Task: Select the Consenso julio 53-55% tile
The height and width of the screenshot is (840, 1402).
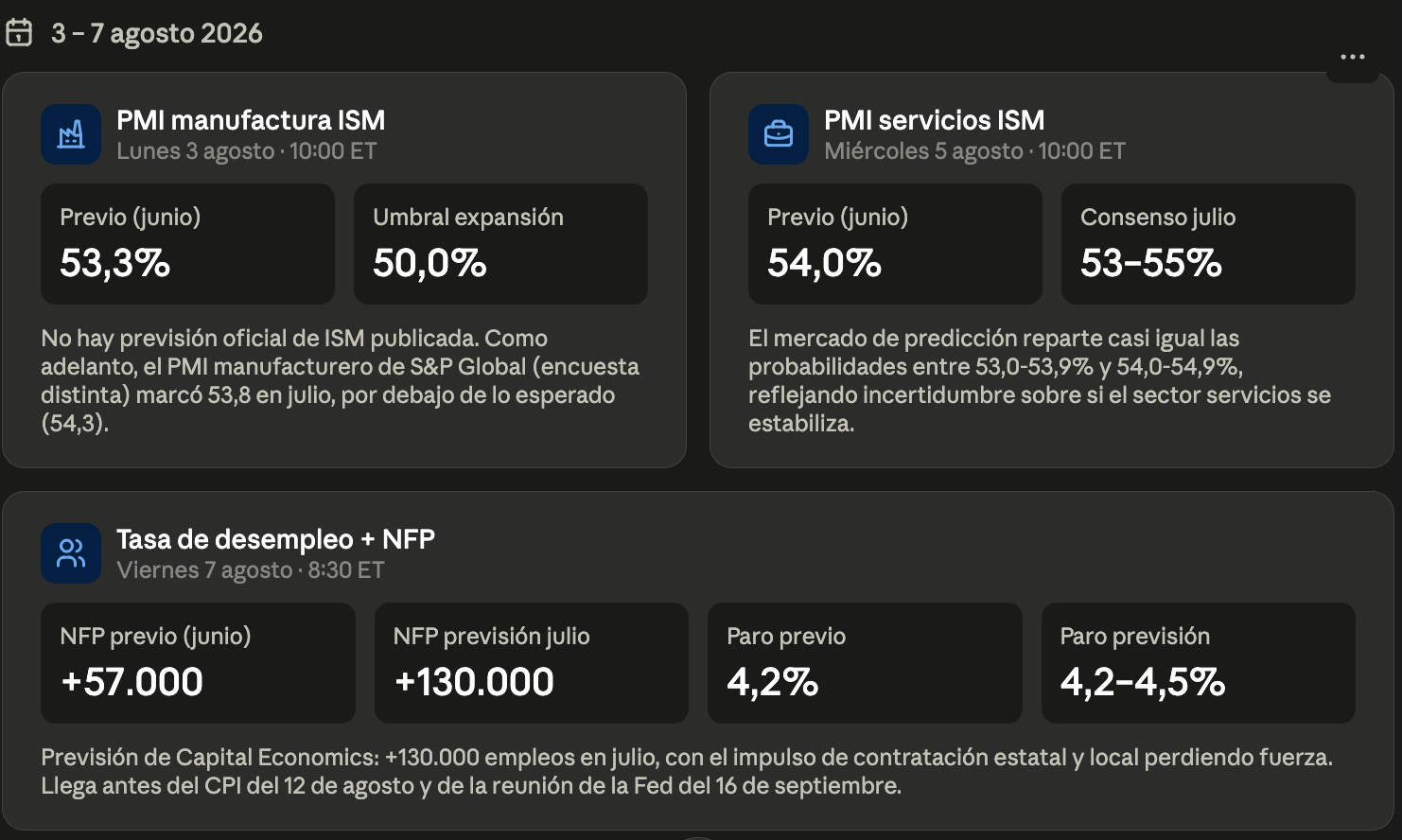Action: pos(1208,244)
